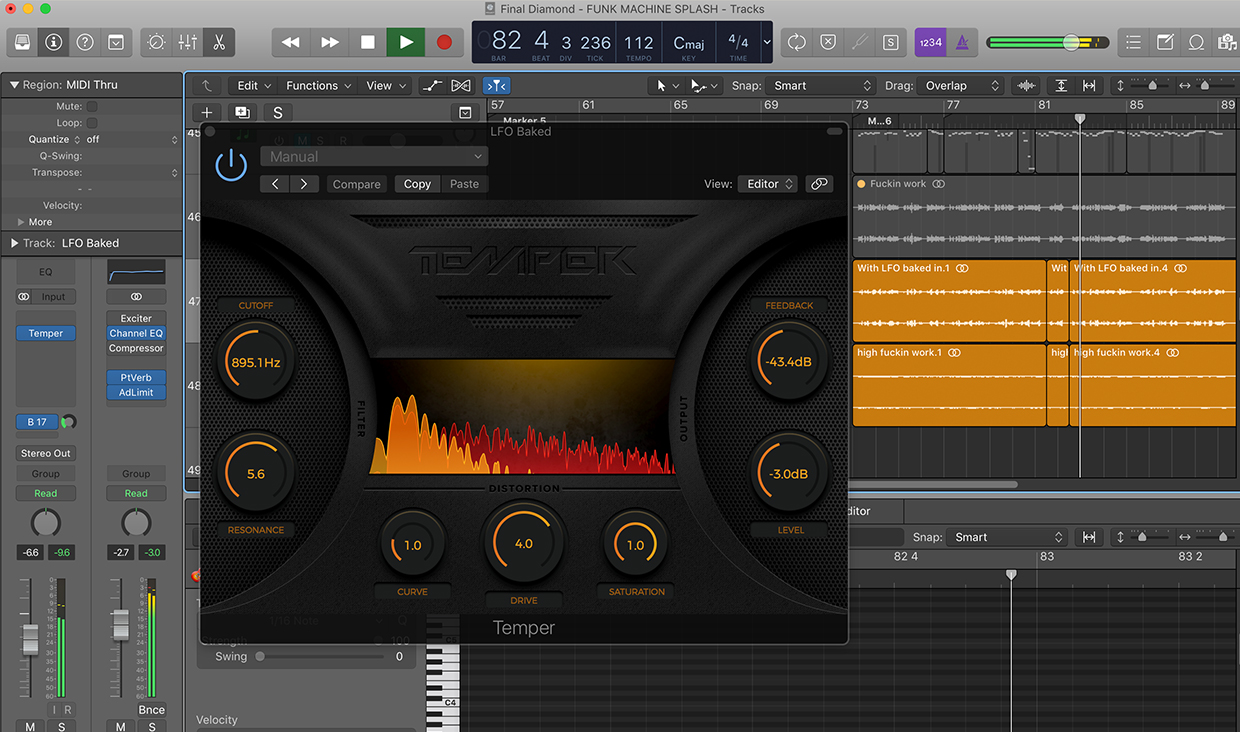The width and height of the screenshot is (1240, 732).
Task: Open the View Editor dropdown in plugin
Action: tap(768, 184)
